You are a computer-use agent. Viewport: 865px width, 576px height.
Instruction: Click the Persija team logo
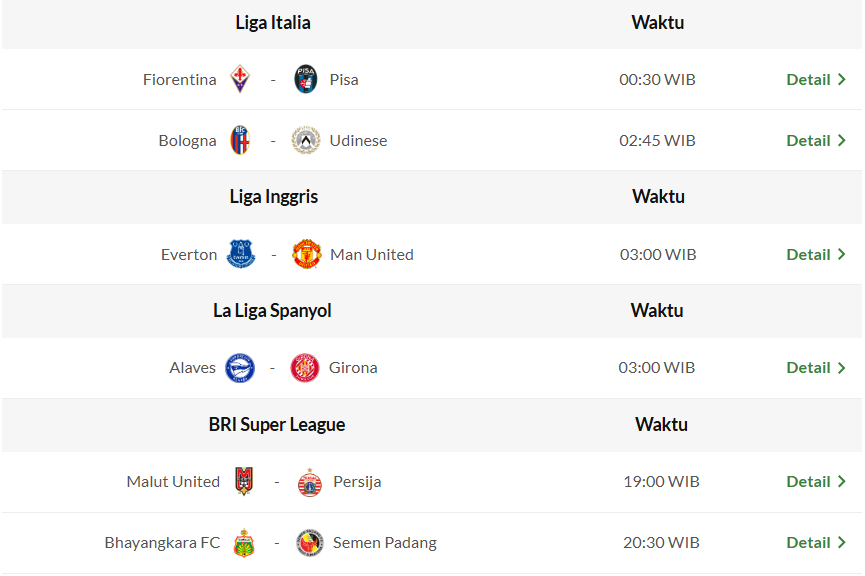pyautogui.click(x=310, y=482)
